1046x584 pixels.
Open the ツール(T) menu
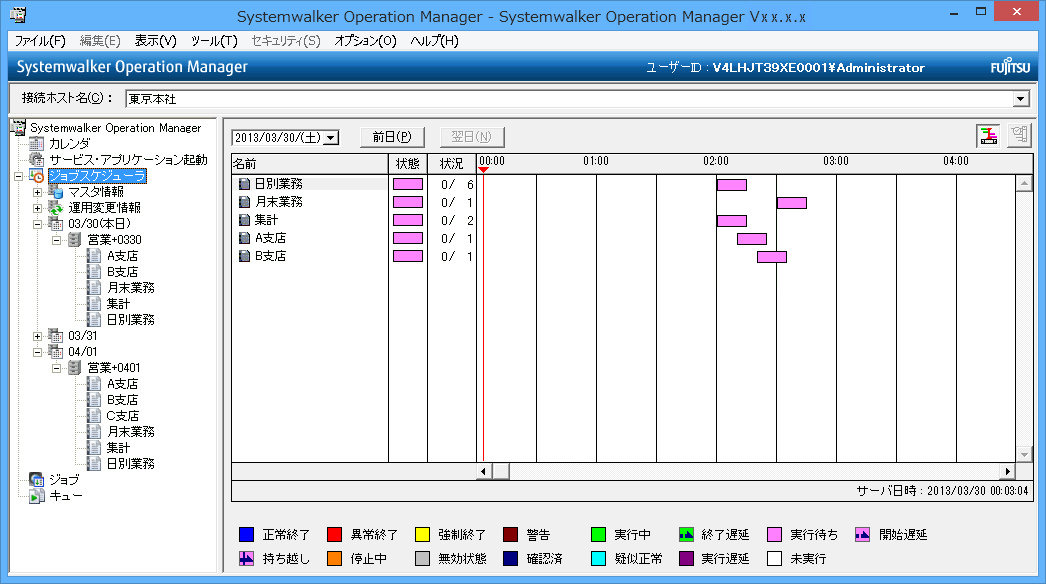214,41
